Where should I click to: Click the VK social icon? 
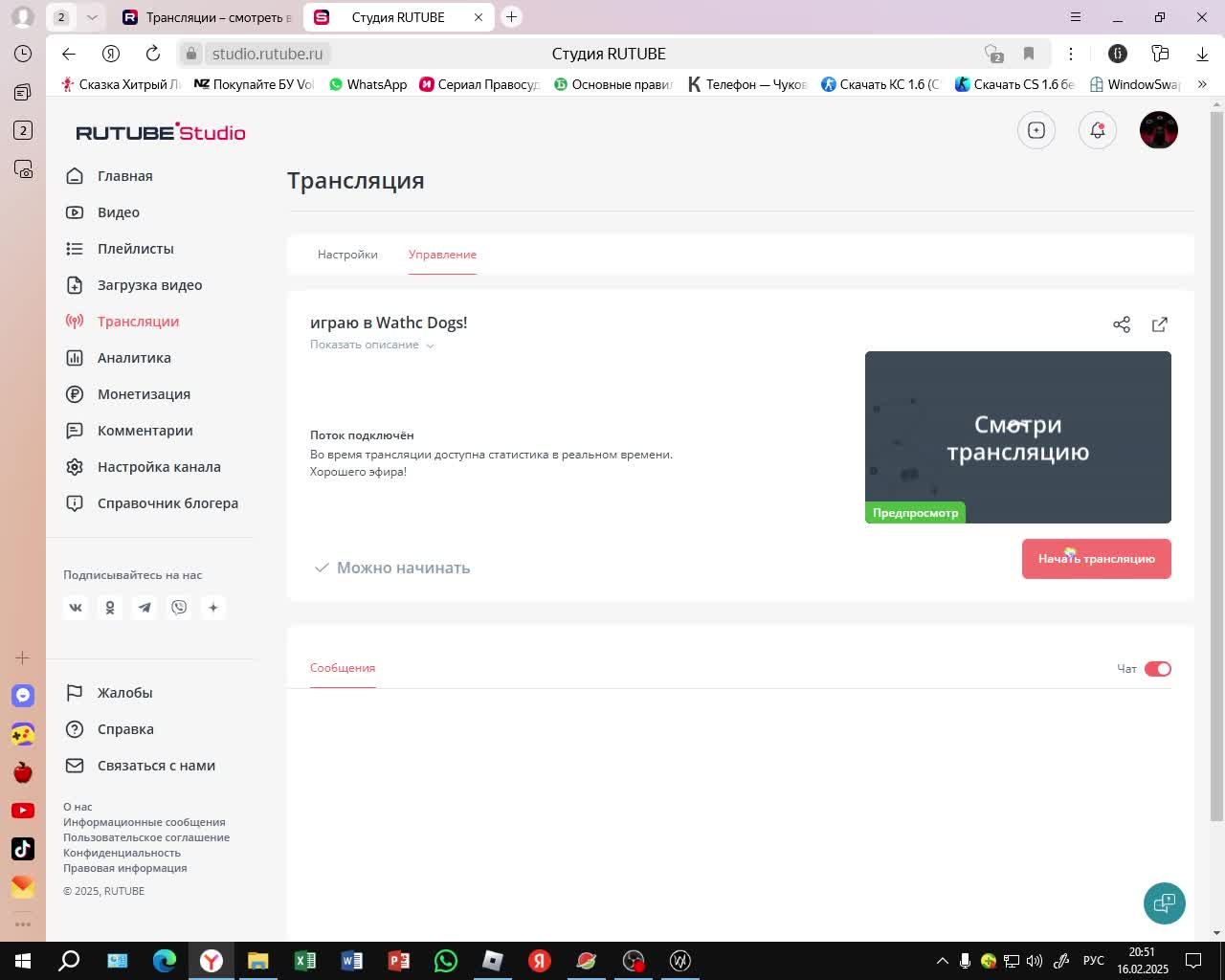point(76,608)
